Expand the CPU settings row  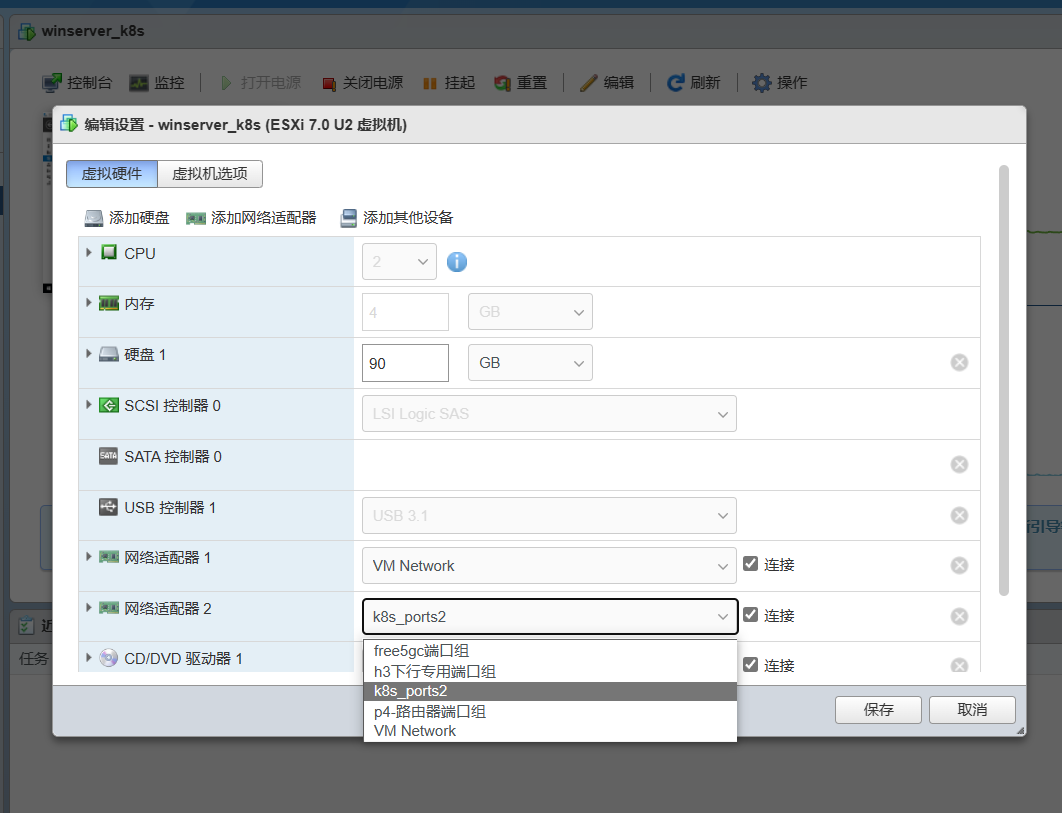tap(89, 253)
